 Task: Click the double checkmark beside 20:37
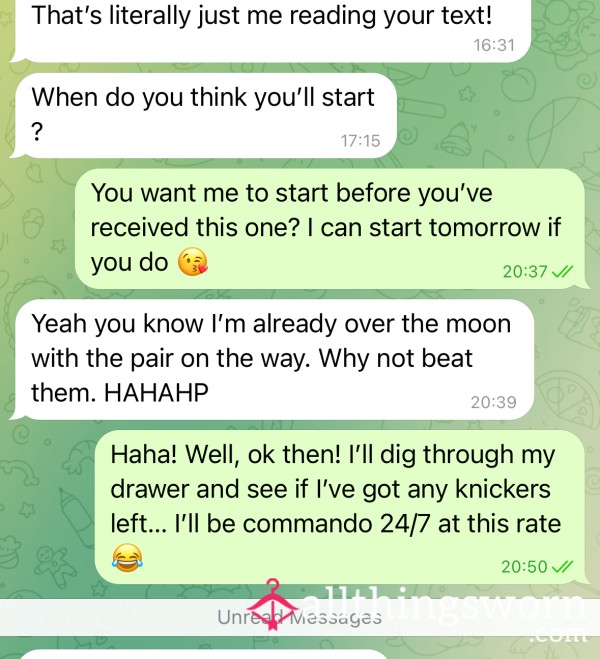562,272
